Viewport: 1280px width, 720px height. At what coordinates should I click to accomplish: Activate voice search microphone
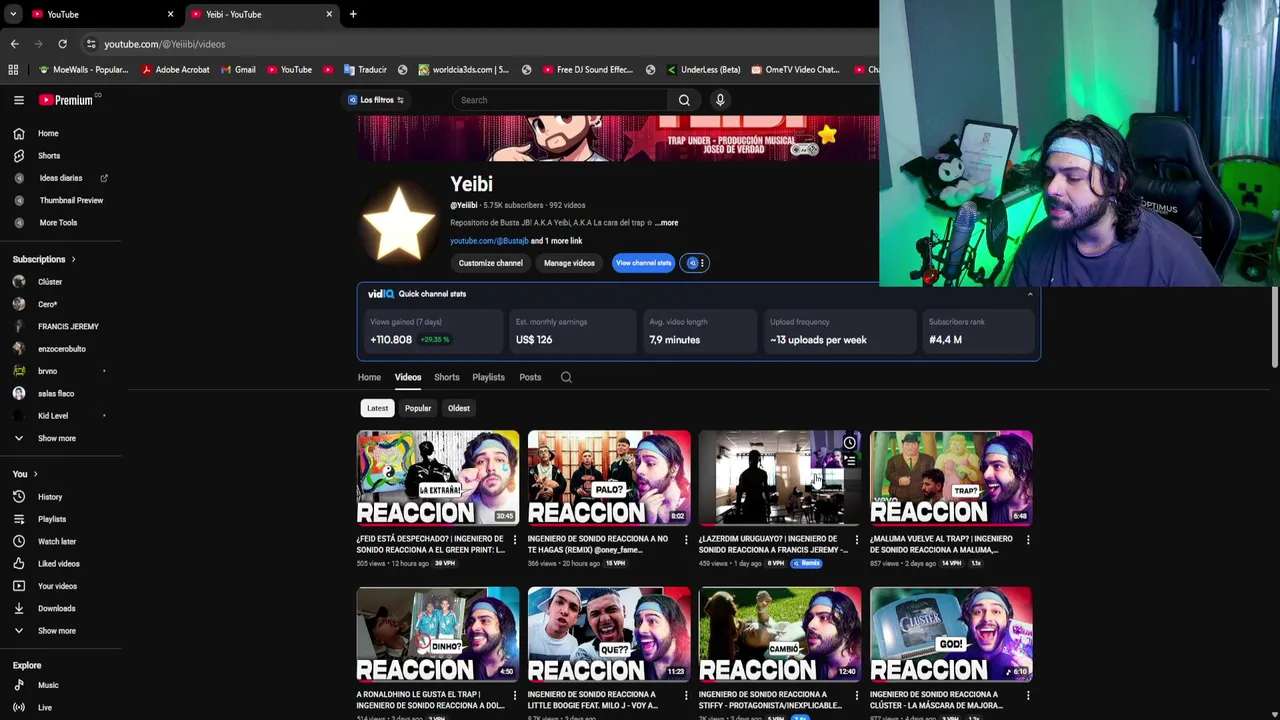[x=720, y=100]
